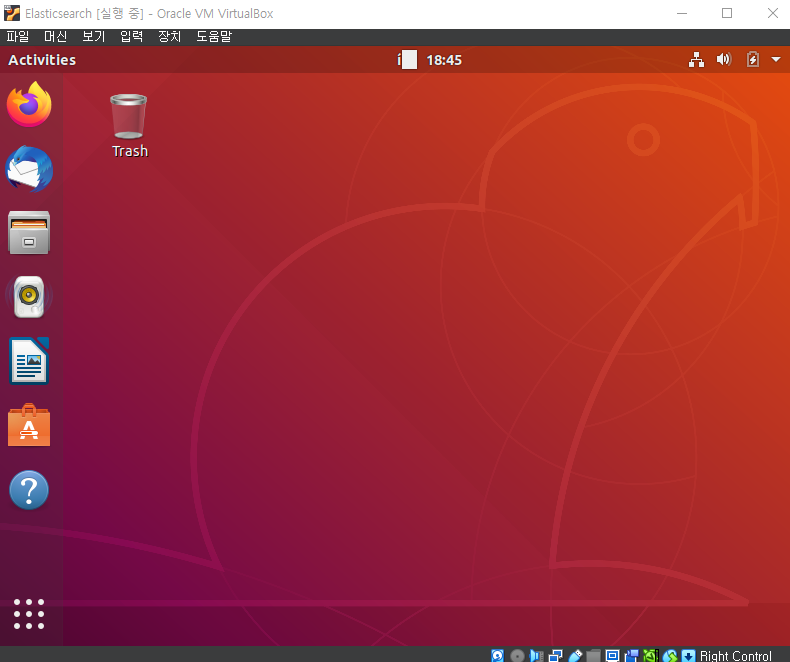Launch Thunderbird Mail from the dock

[29, 169]
